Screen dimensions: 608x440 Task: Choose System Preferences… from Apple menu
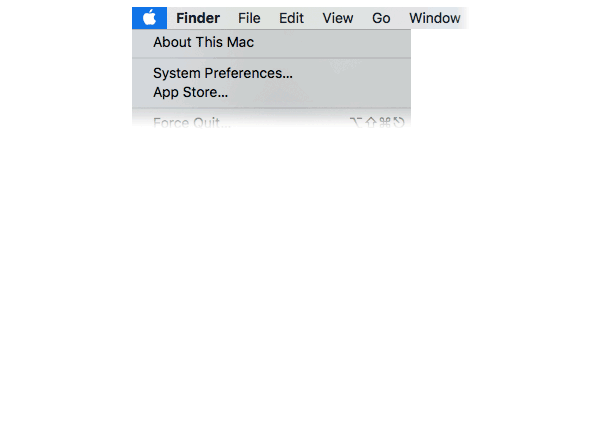pos(271,73)
